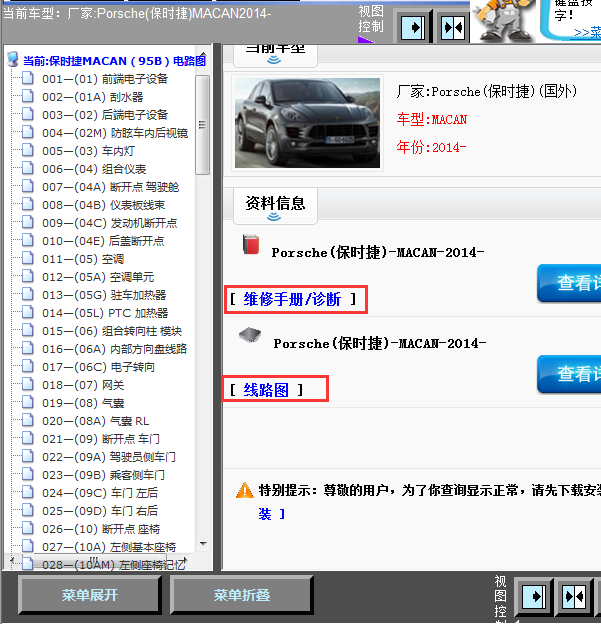The image size is (601, 624).
Task: Click top toolbar collapse-arrows view control icon
Action: pos(453,27)
